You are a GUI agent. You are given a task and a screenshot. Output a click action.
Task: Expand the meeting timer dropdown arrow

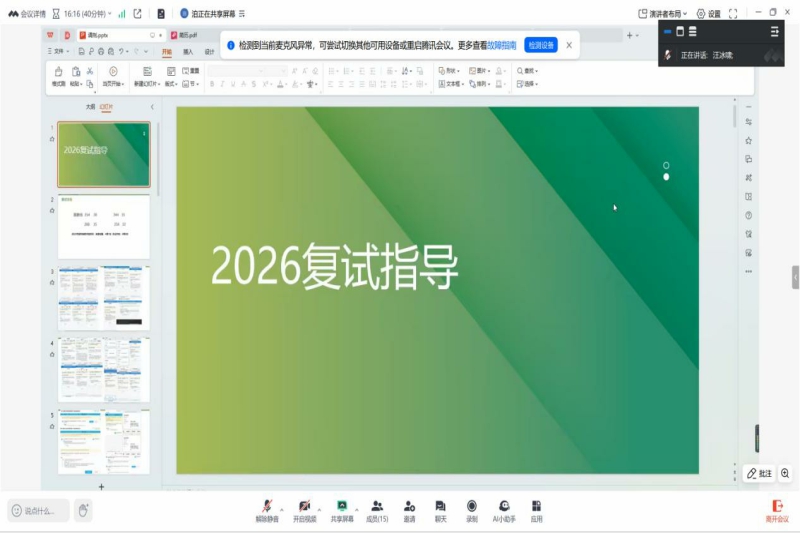[109, 14]
